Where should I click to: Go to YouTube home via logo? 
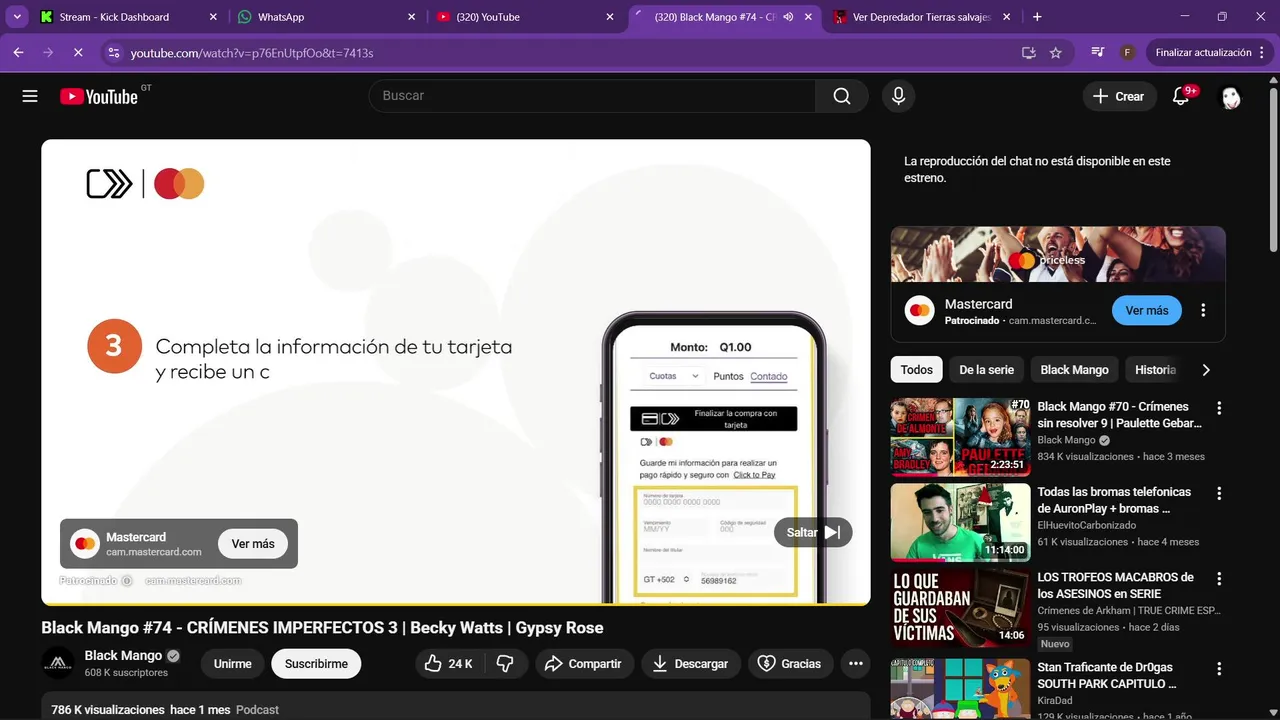[99, 96]
